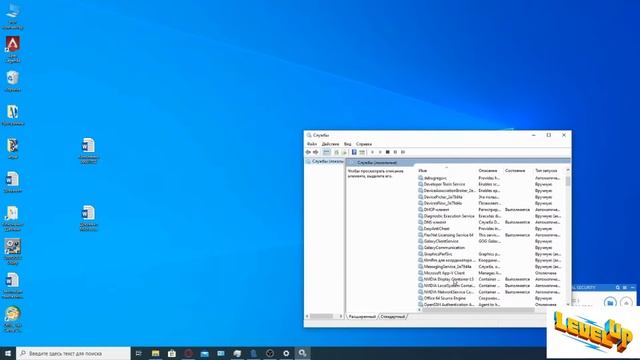Image resolution: width=640 pixels, height=360 pixels.
Task: Open Task View on the taskbar
Action: click(x=139, y=353)
